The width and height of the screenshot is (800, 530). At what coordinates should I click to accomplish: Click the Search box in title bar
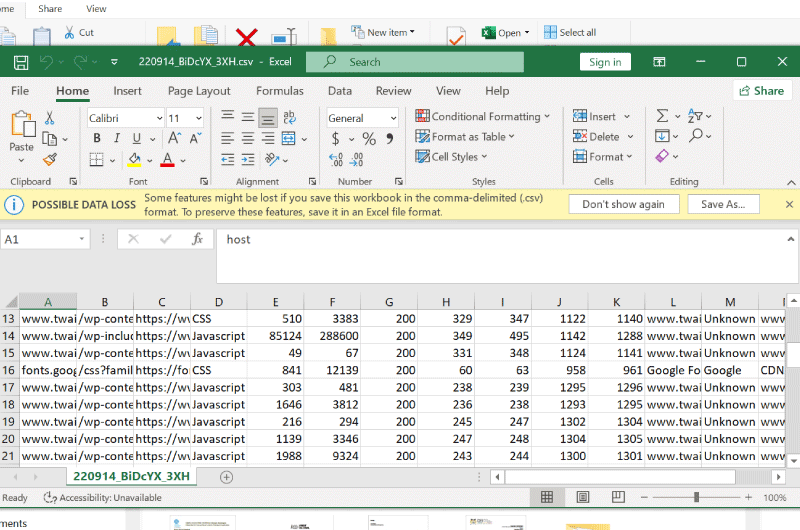415,62
